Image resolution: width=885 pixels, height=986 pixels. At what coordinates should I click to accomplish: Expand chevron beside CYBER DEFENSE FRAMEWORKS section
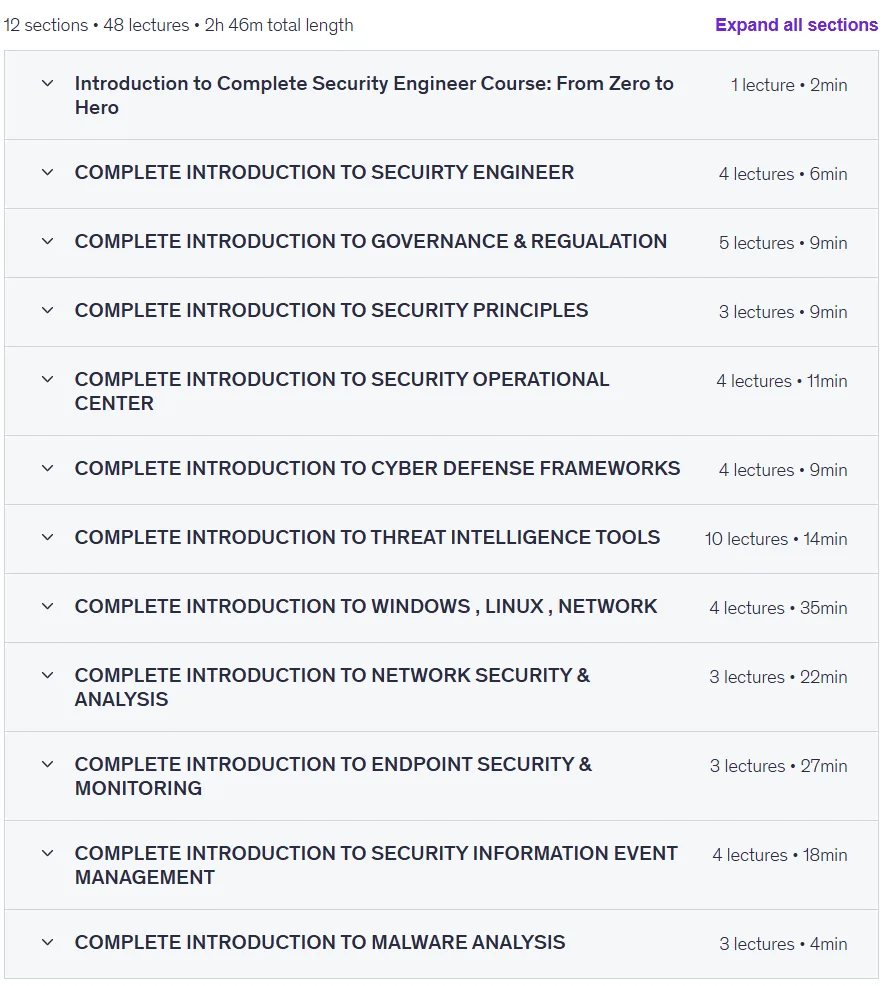pyautogui.click(x=47, y=468)
